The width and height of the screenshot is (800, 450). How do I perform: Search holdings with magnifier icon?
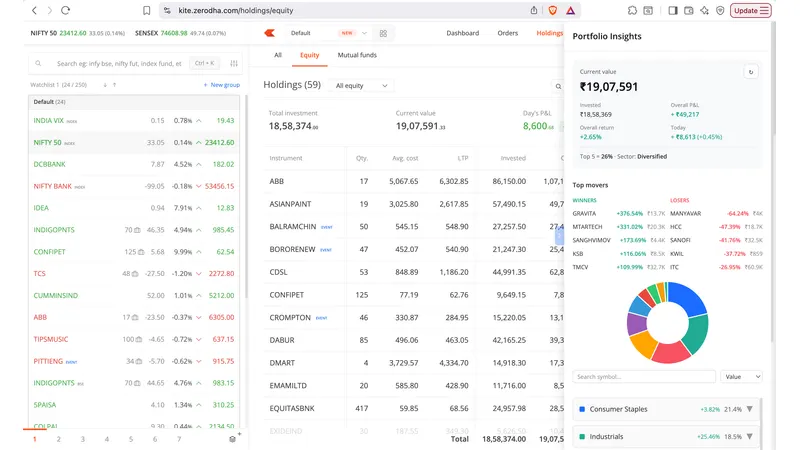point(558,86)
